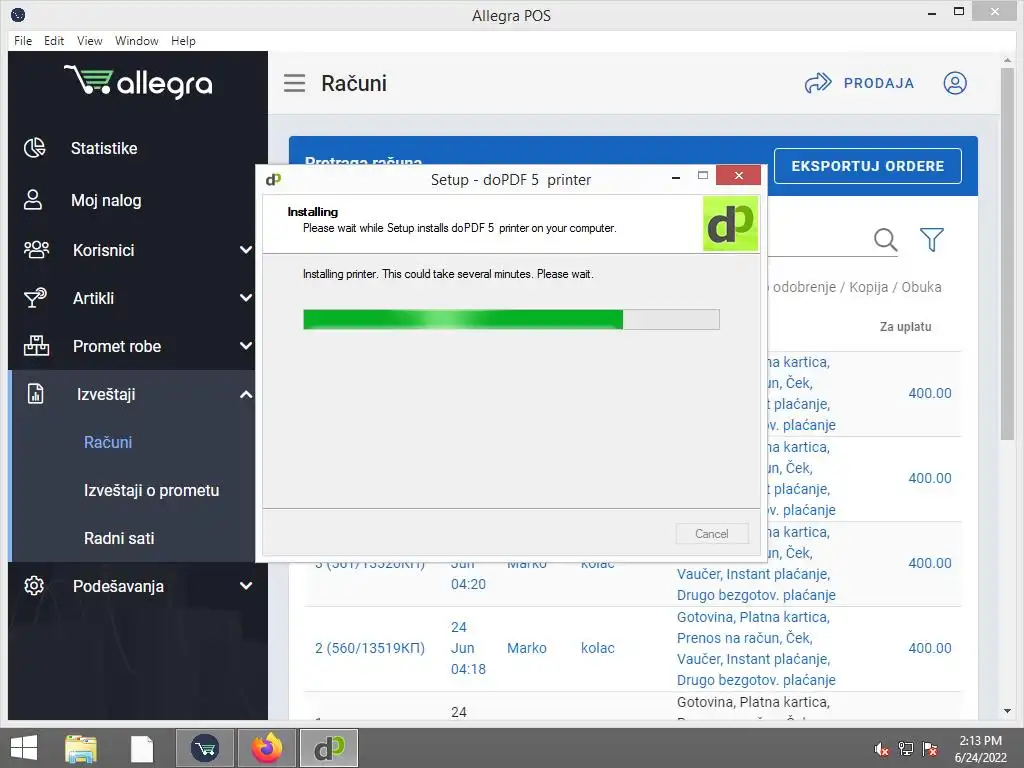Click the muted volume tray icon
The height and width of the screenshot is (768, 1024).
point(881,749)
